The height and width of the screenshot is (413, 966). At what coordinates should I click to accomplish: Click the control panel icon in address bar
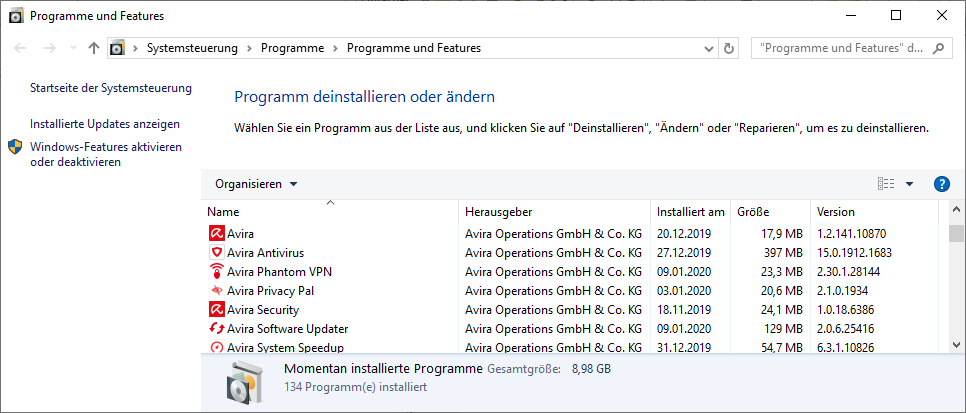pos(118,48)
